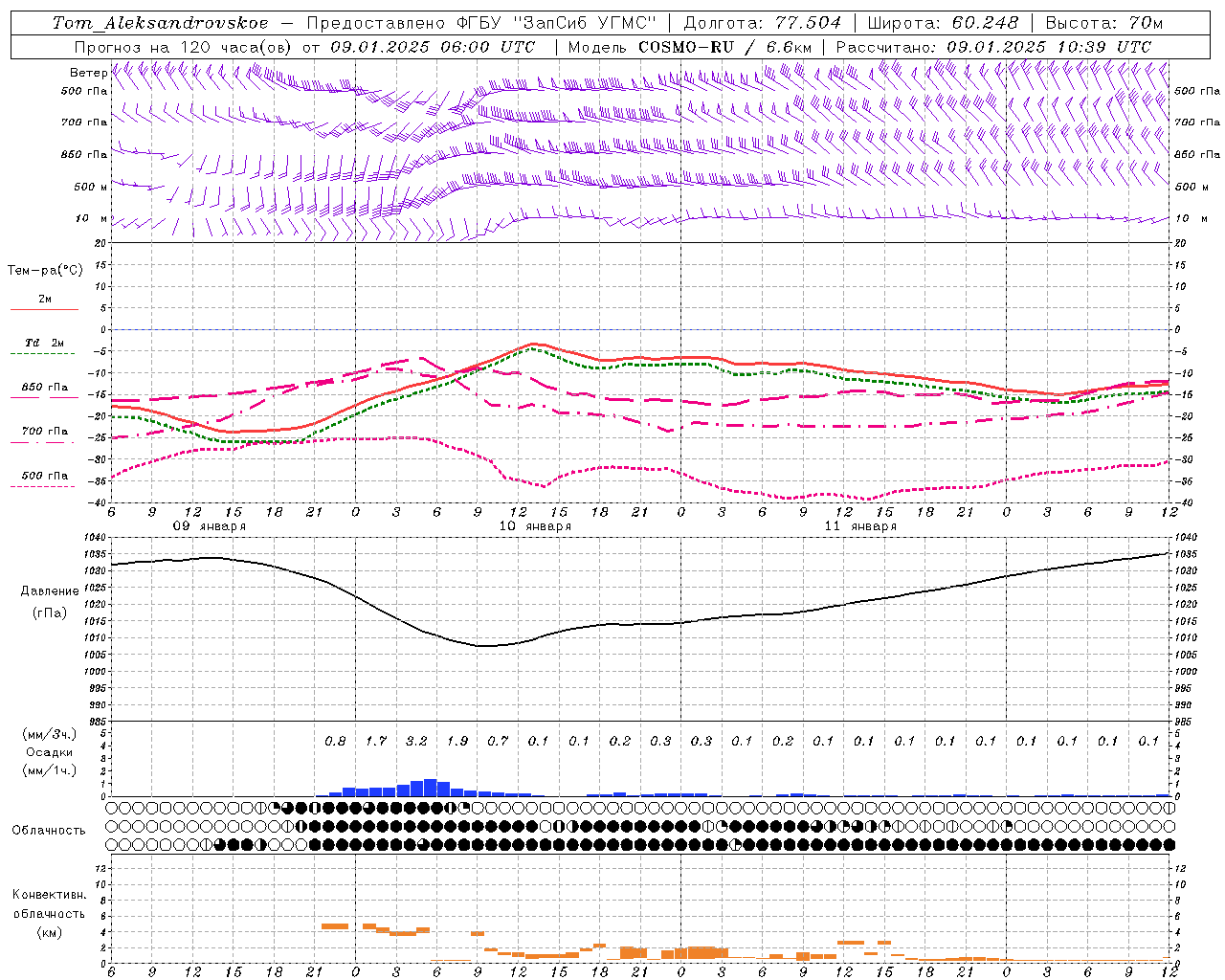
Task: Click the (мм/3ч.) precipitation unit label
Action: coord(49,734)
